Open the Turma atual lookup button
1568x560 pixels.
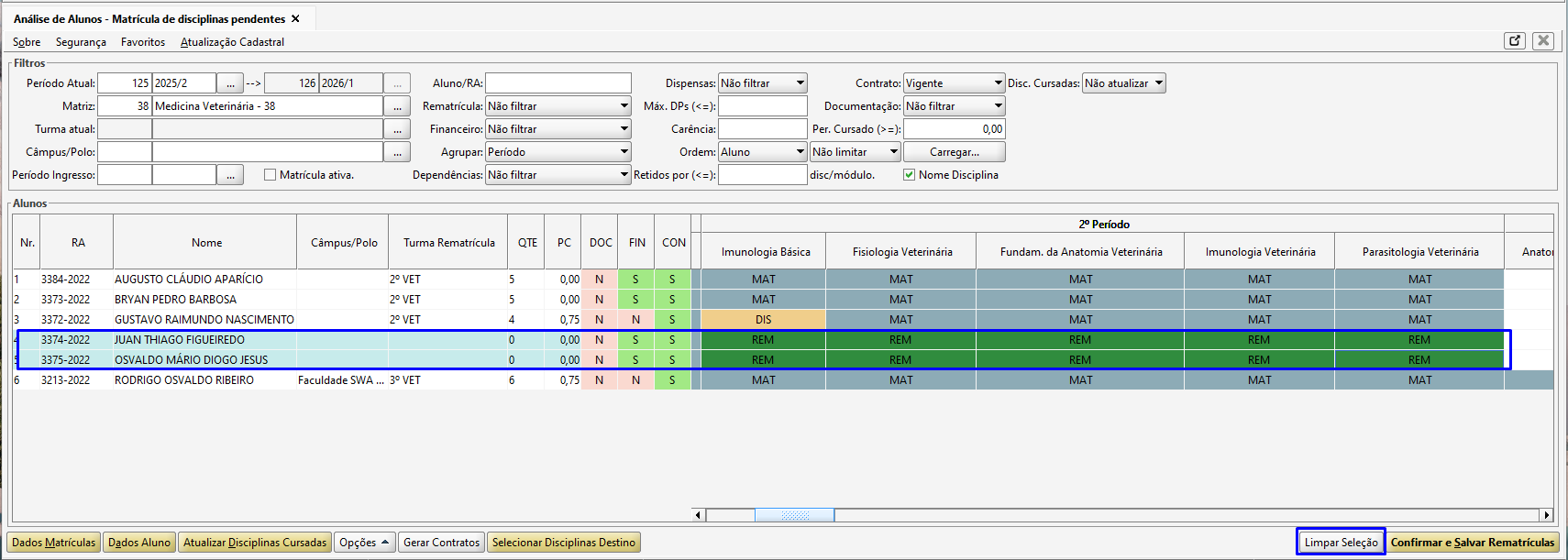pos(397,129)
